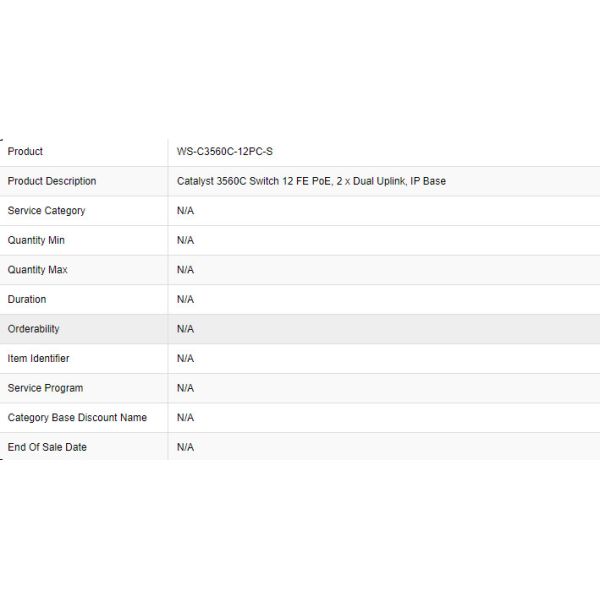Click the Item Identifier label
Screen dimensions: 600x600
pos(39,358)
